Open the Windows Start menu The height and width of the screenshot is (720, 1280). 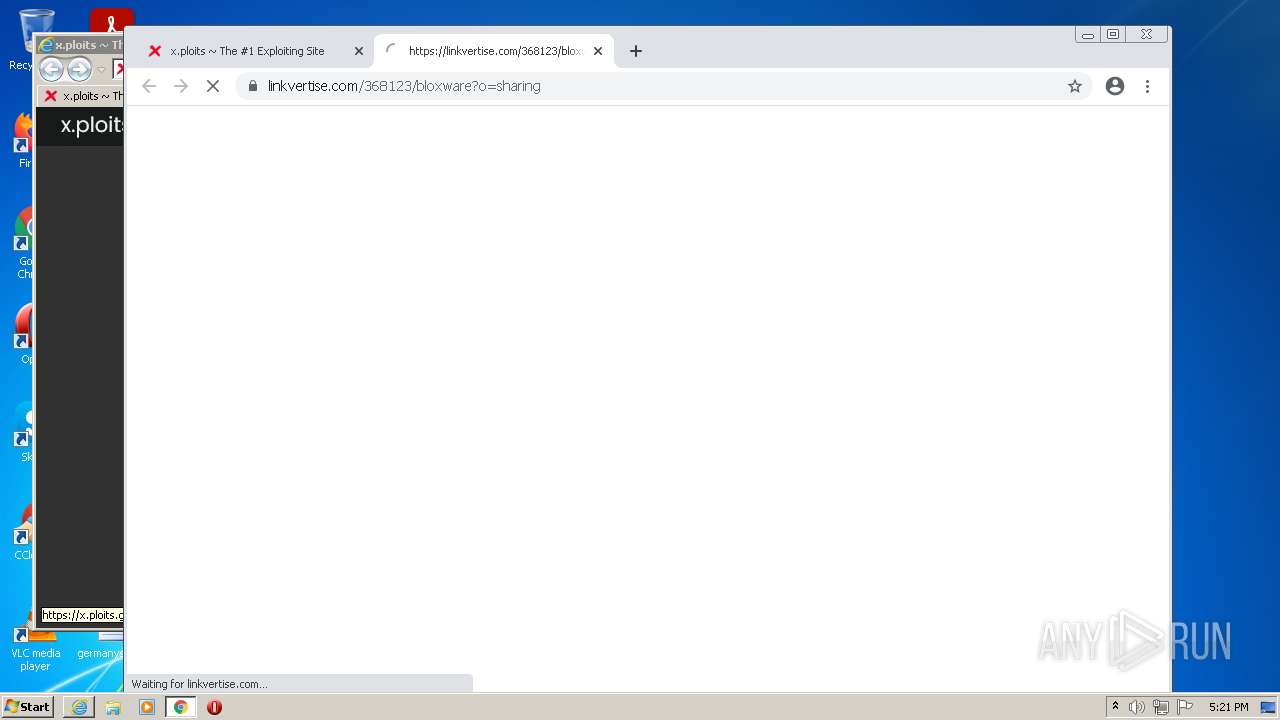(x=27, y=707)
